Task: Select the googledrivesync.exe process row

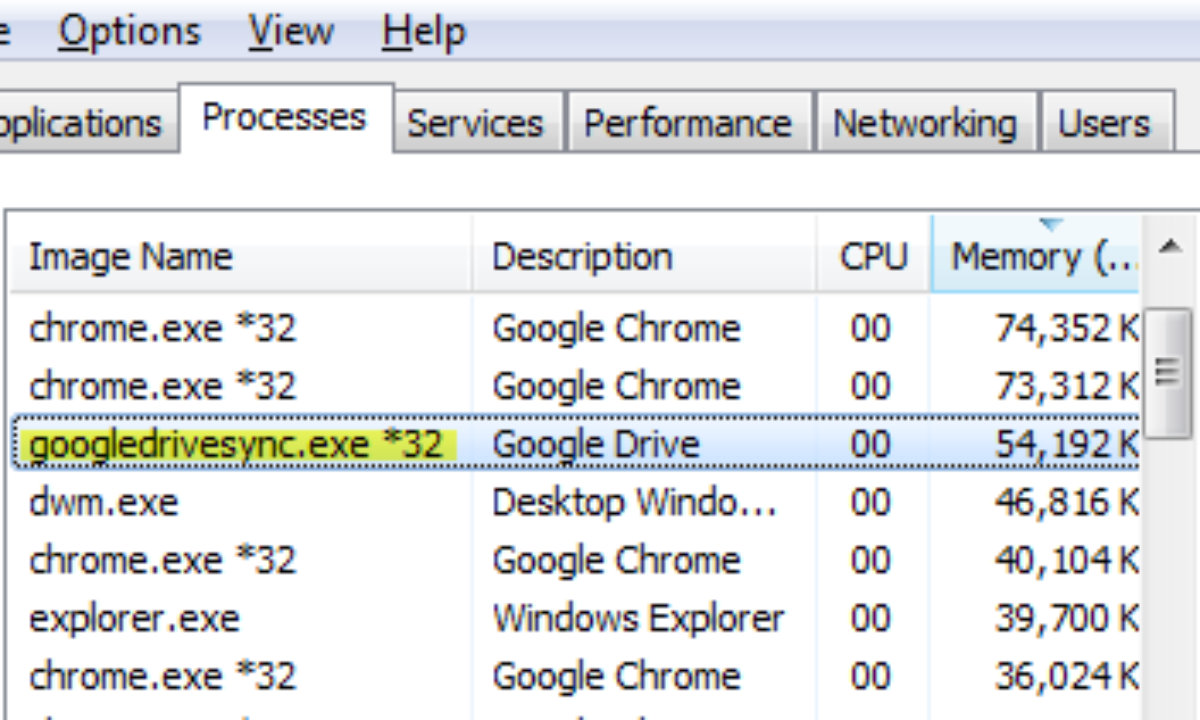Action: point(236,444)
